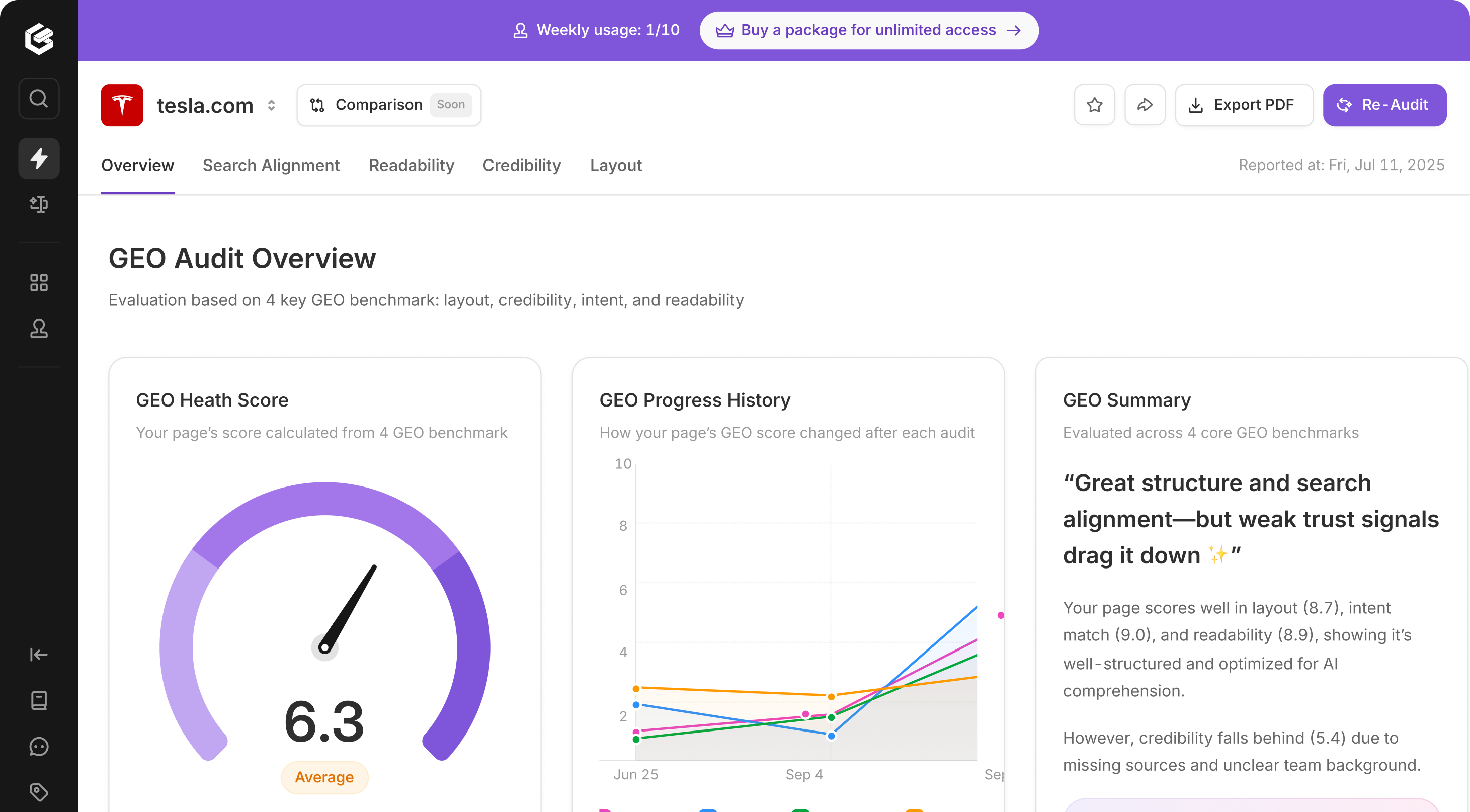This screenshot has height=812, width=1470.
Task: Click the search icon in sidebar
Action: pos(39,99)
